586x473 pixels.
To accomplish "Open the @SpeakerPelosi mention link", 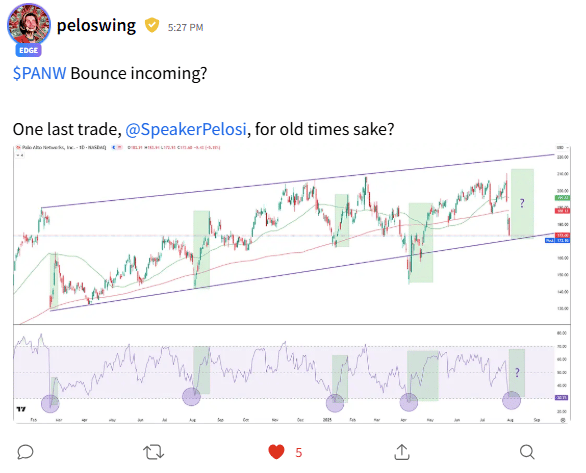I will pyautogui.click(x=186, y=129).
